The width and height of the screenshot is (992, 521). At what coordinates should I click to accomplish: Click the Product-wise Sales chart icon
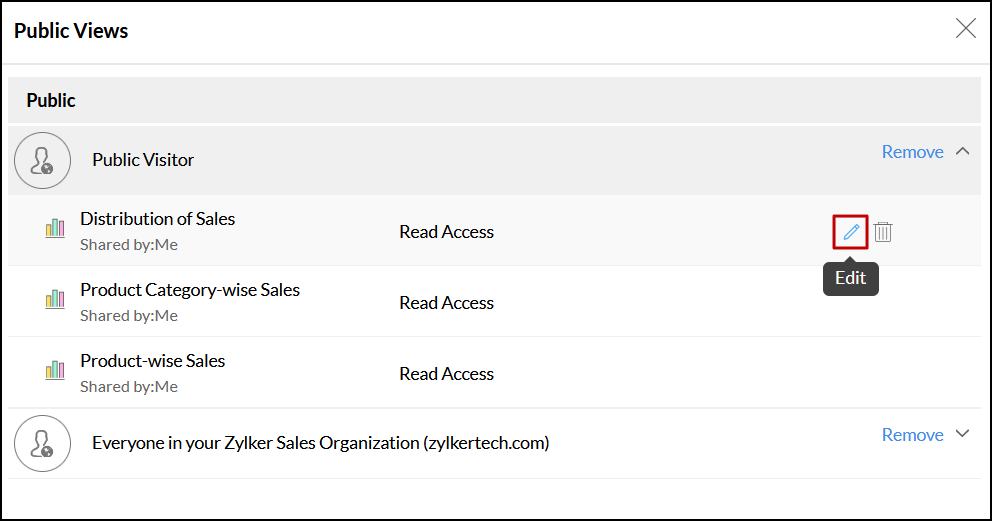pos(55,371)
